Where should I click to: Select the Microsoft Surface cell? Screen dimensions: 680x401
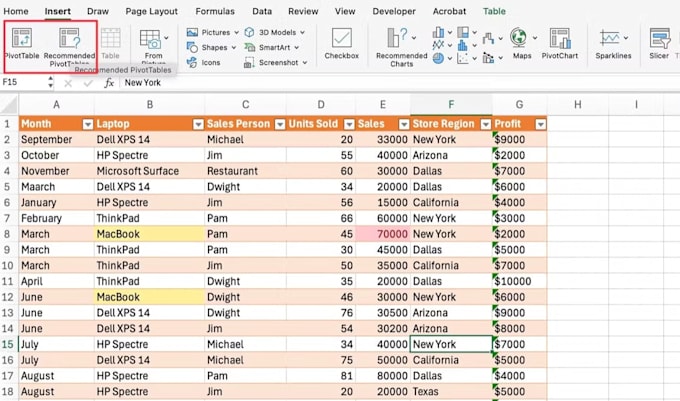point(149,171)
